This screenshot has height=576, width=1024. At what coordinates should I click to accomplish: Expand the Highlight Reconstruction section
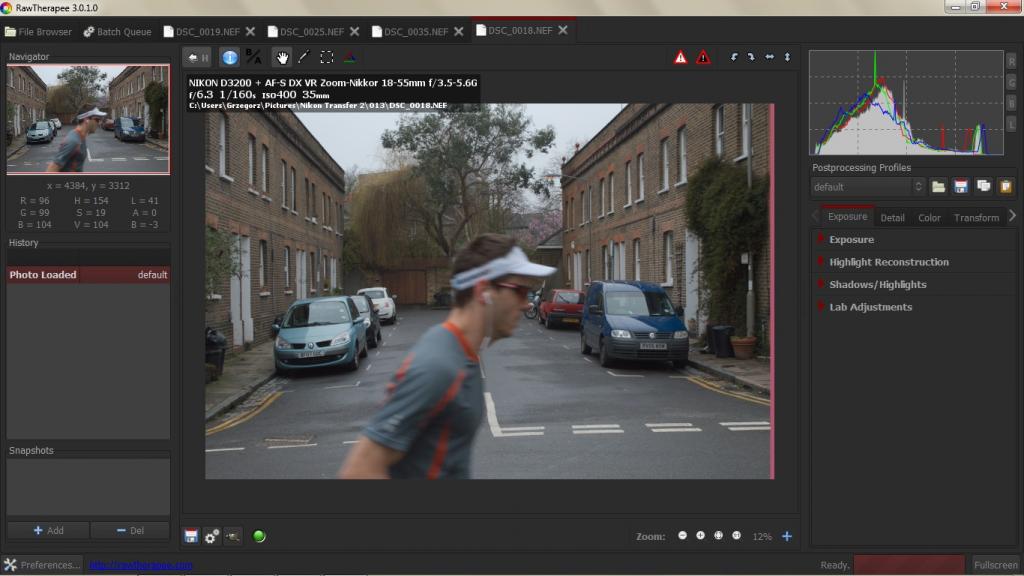click(x=888, y=262)
